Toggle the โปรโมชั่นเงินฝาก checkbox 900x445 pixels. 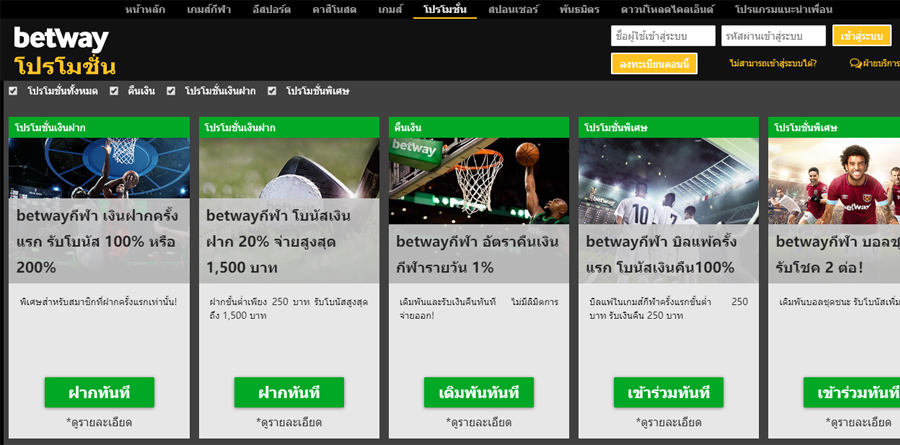click(x=171, y=91)
